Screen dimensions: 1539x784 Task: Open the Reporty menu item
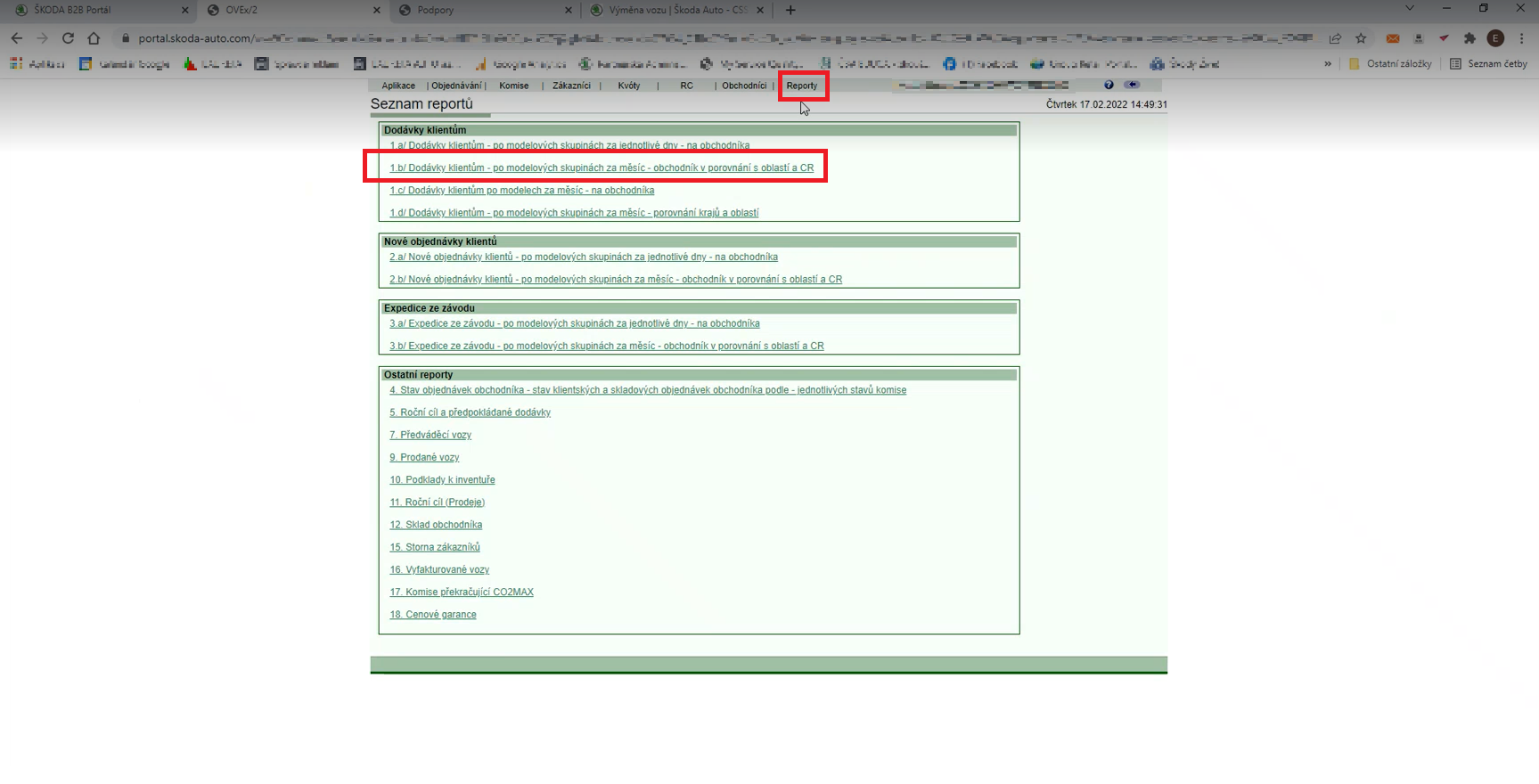(x=802, y=86)
